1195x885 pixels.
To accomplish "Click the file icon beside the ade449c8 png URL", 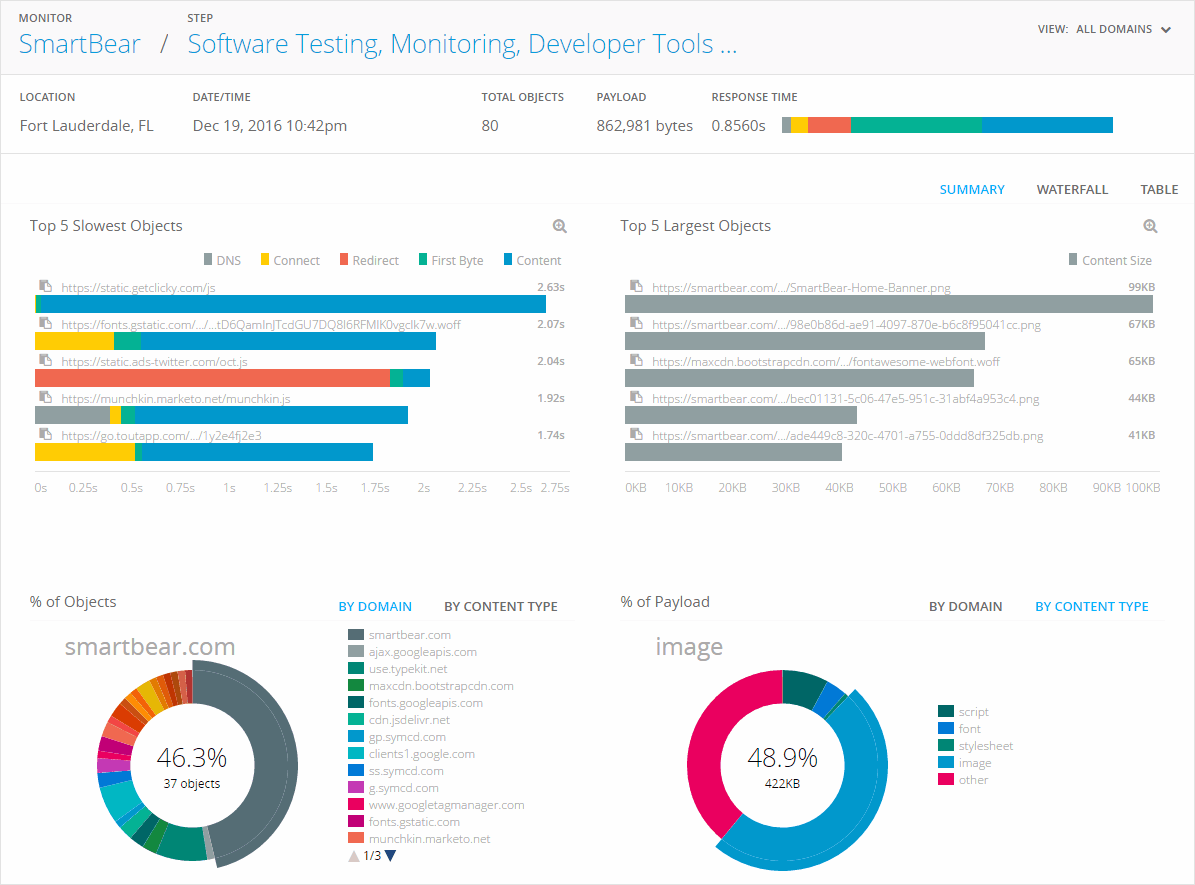I will pyautogui.click(x=636, y=434).
